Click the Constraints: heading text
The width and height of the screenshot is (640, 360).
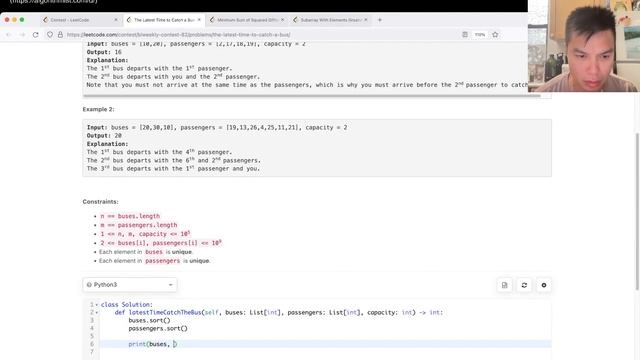(x=100, y=202)
